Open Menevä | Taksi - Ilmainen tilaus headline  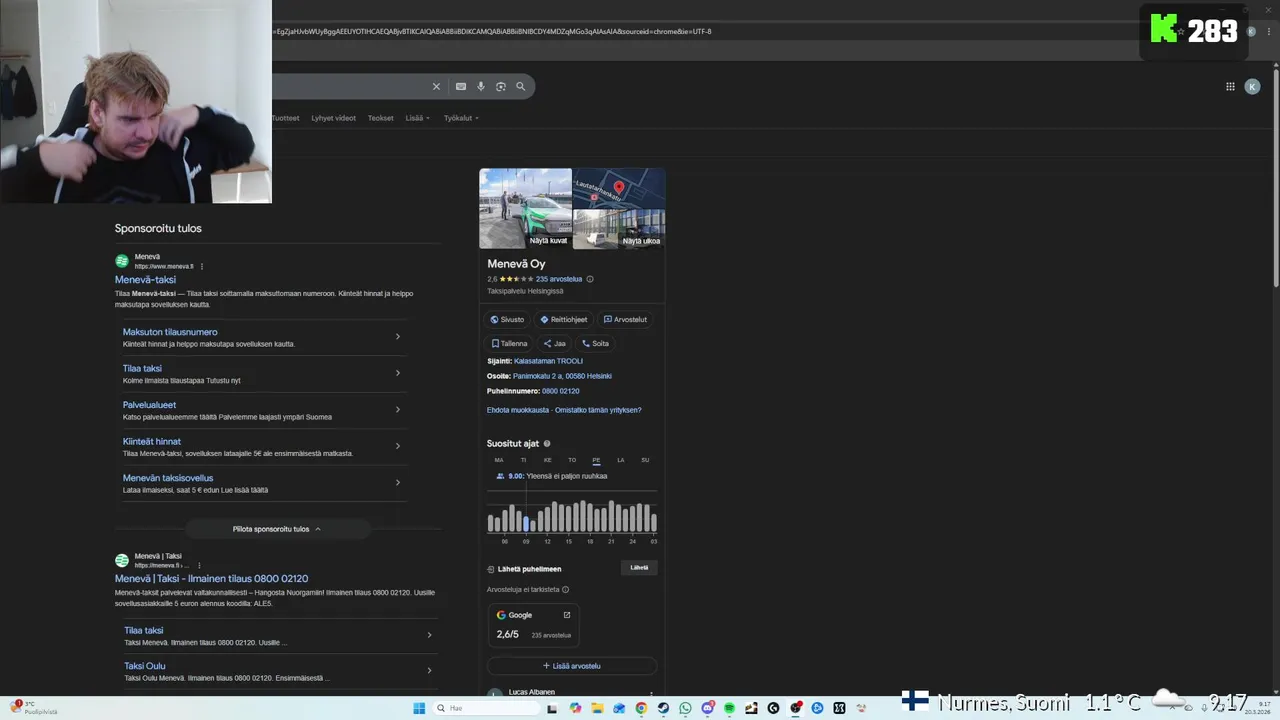211,578
